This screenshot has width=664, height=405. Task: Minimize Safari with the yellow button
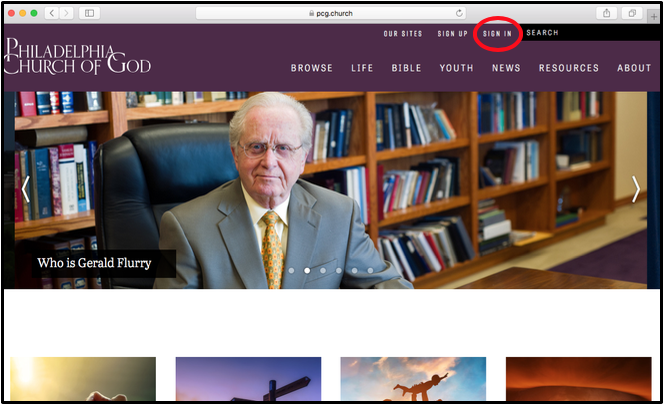tap(22, 13)
